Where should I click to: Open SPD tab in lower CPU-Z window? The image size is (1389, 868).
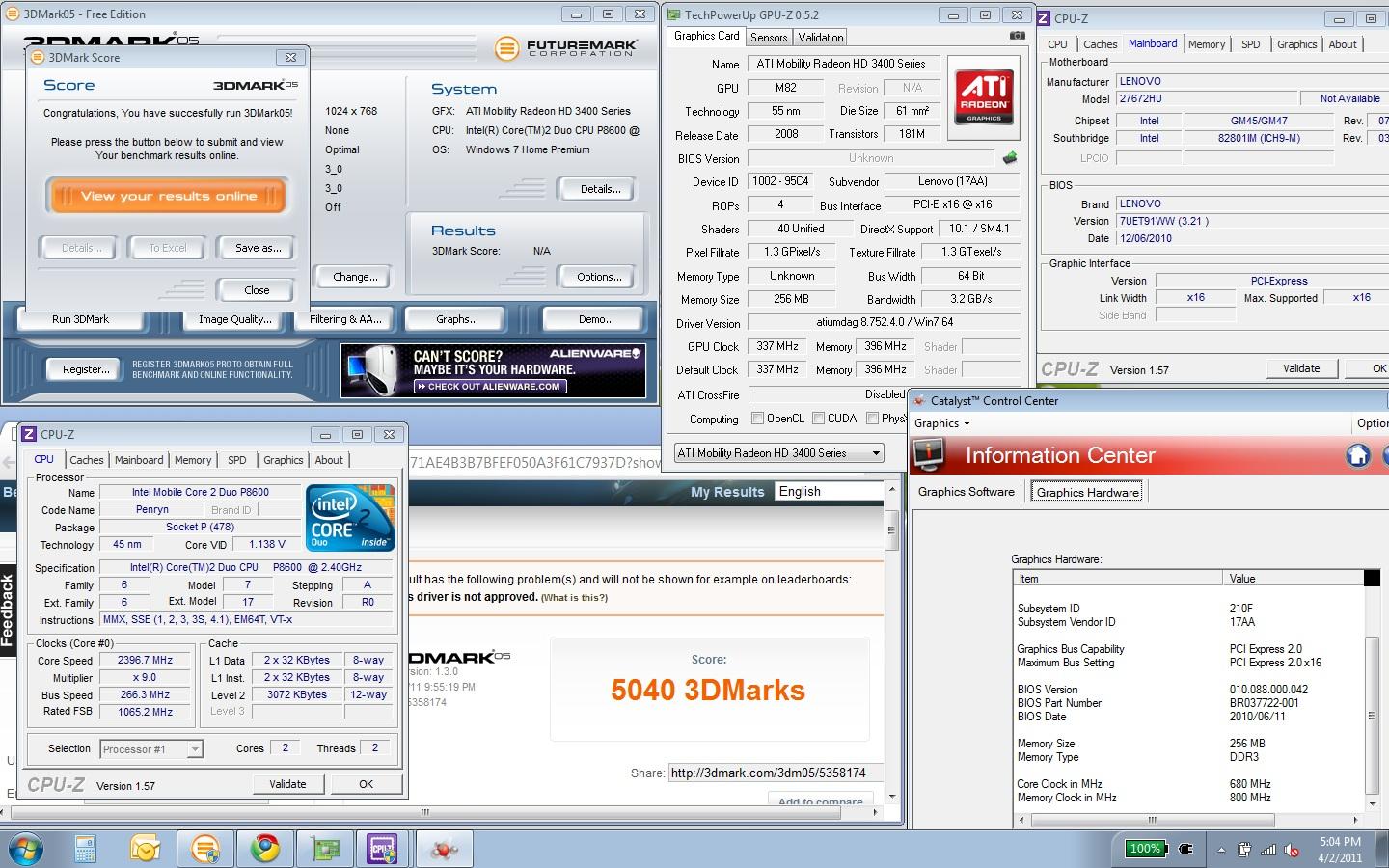pyautogui.click(x=237, y=460)
